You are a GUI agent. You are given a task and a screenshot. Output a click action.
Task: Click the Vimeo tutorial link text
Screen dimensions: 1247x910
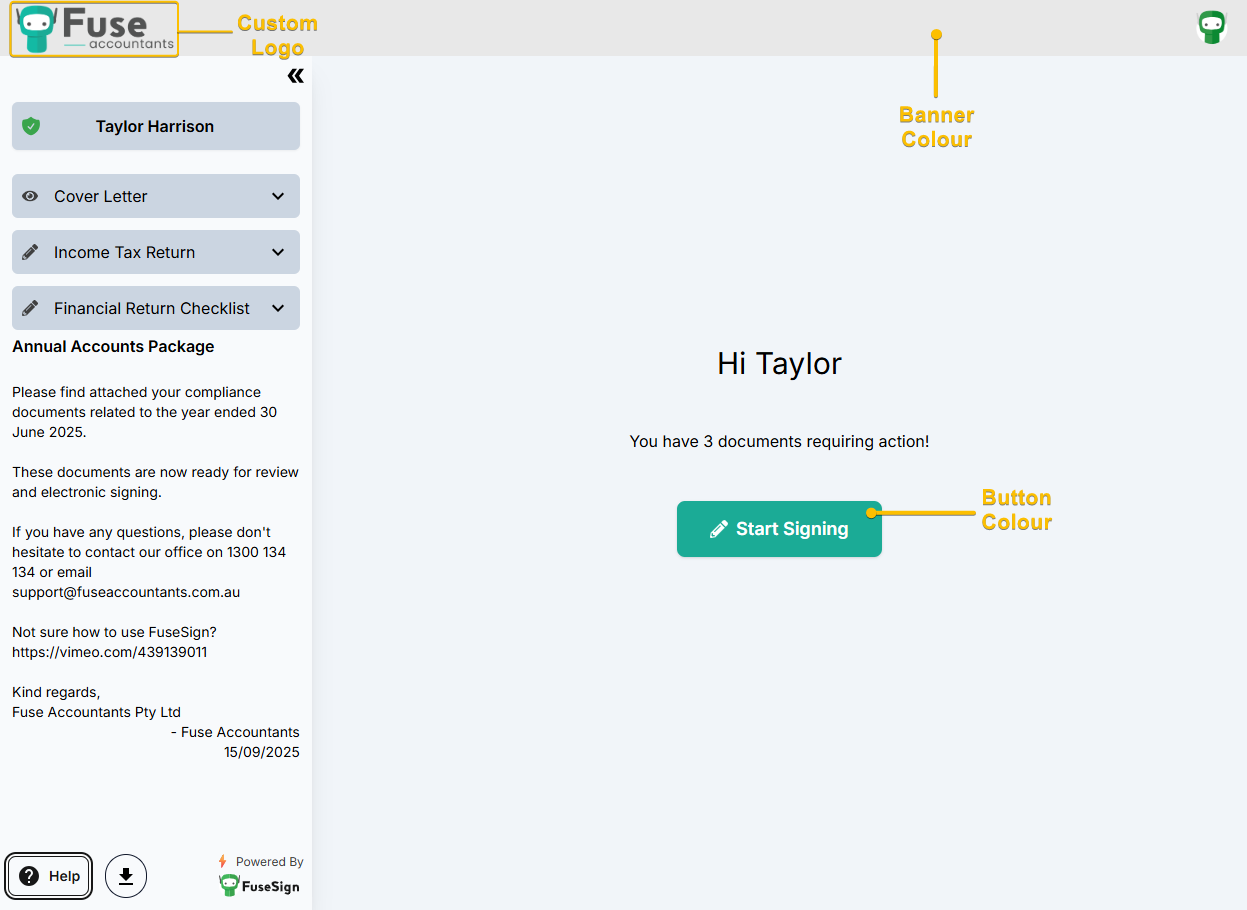click(x=110, y=652)
